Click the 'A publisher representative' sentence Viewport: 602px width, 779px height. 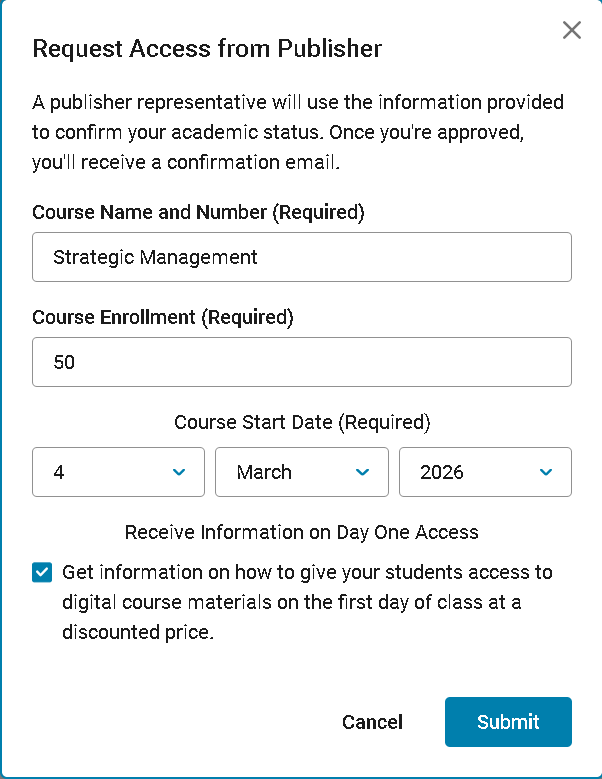point(298,102)
